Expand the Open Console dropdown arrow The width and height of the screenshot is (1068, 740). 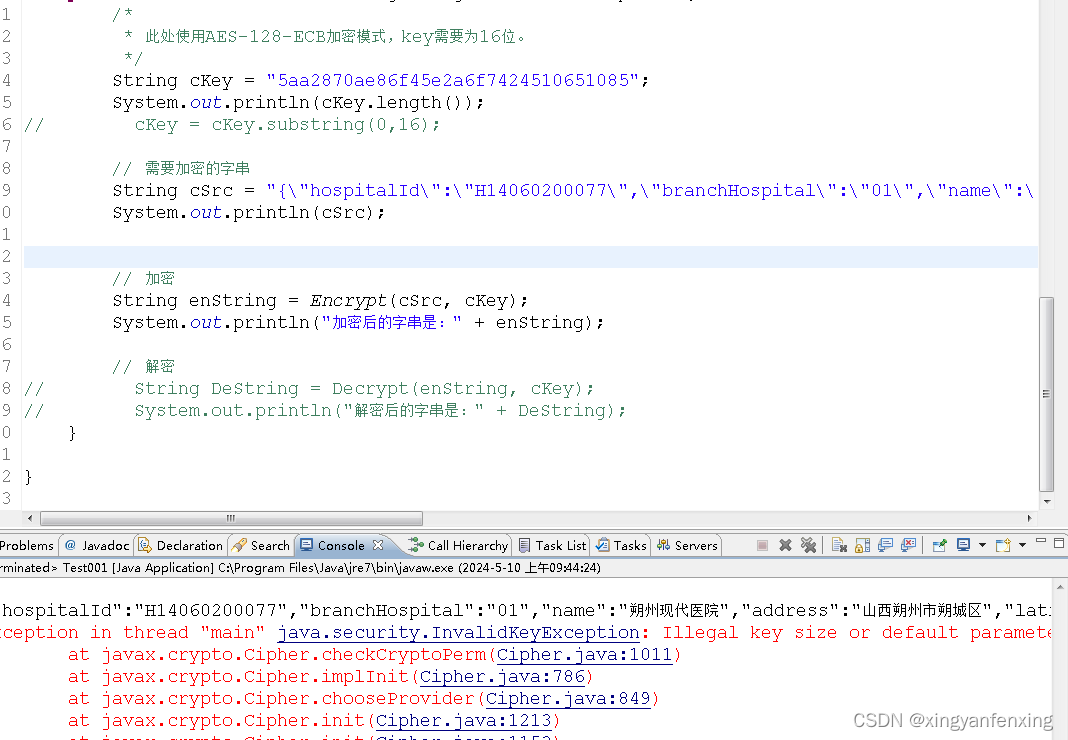1022,545
